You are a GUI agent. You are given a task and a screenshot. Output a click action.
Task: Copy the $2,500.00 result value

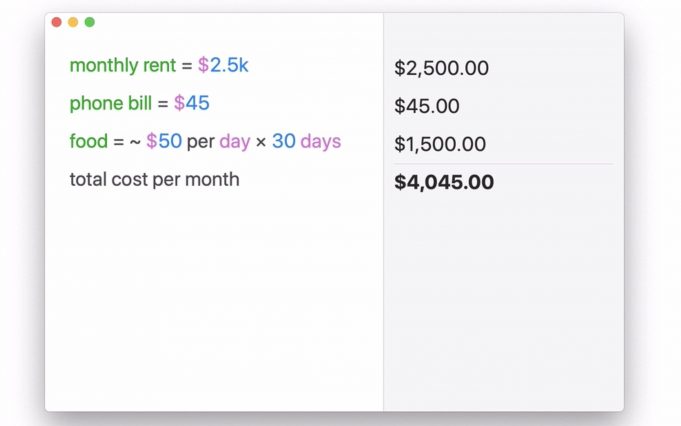pyautogui.click(x=441, y=69)
